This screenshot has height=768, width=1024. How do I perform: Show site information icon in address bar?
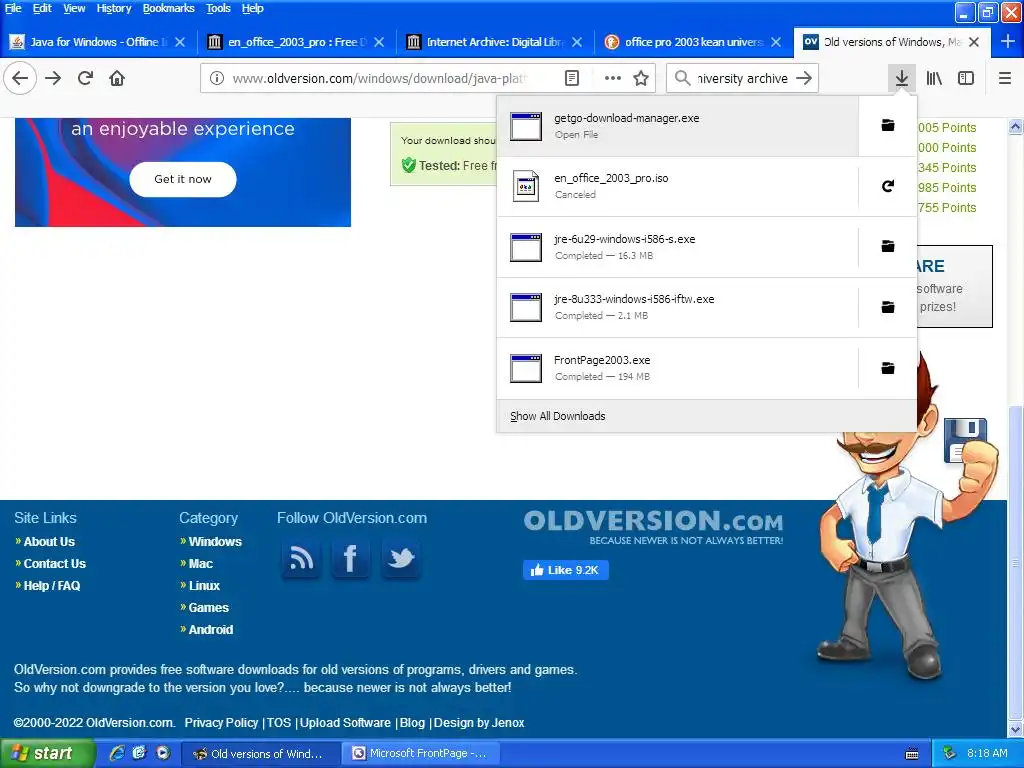pyautogui.click(x=217, y=78)
